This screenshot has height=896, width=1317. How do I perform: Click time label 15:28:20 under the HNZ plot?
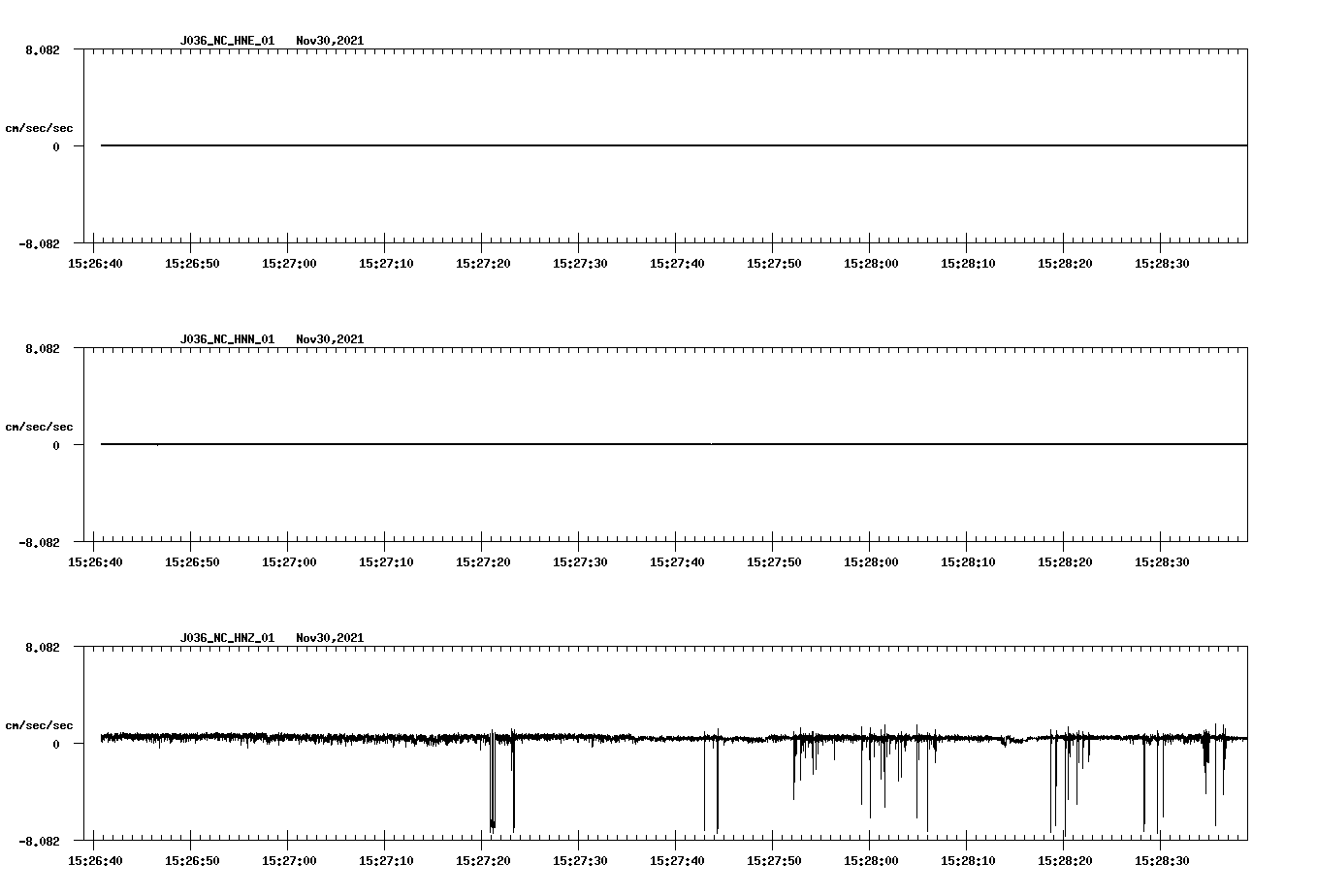tap(1065, 861)
